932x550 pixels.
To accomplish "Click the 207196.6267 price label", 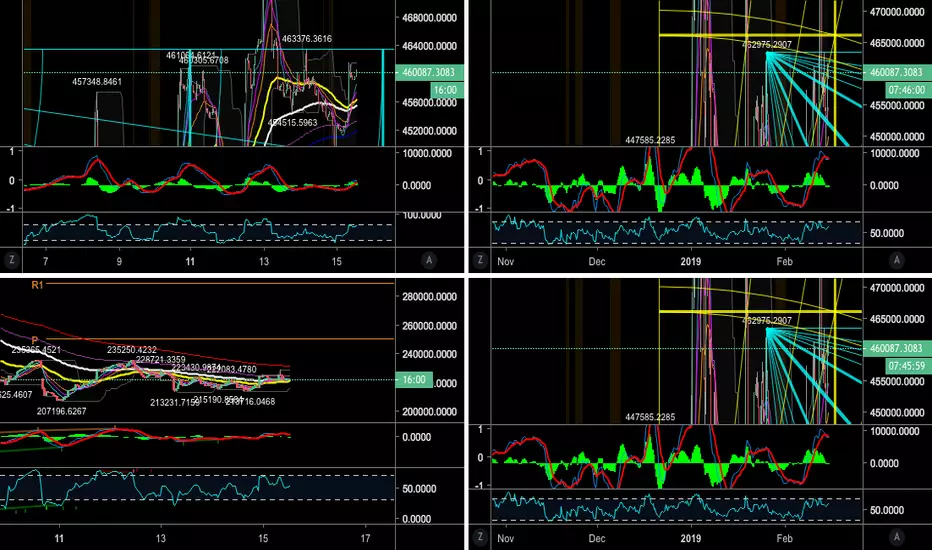I will pyautogui.click(x=61, y=411).
